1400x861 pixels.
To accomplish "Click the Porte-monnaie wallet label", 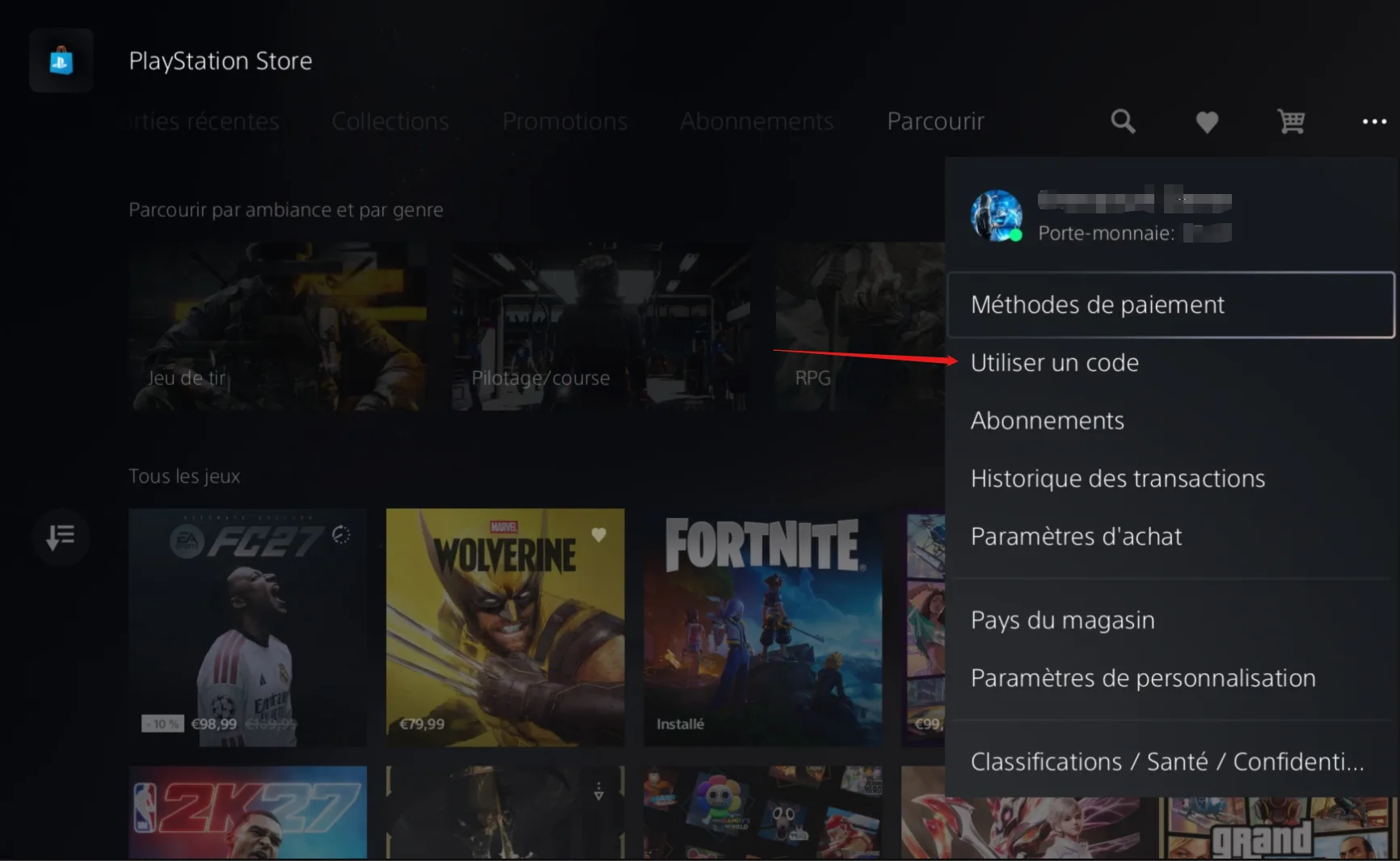I will pos(1107,234).
